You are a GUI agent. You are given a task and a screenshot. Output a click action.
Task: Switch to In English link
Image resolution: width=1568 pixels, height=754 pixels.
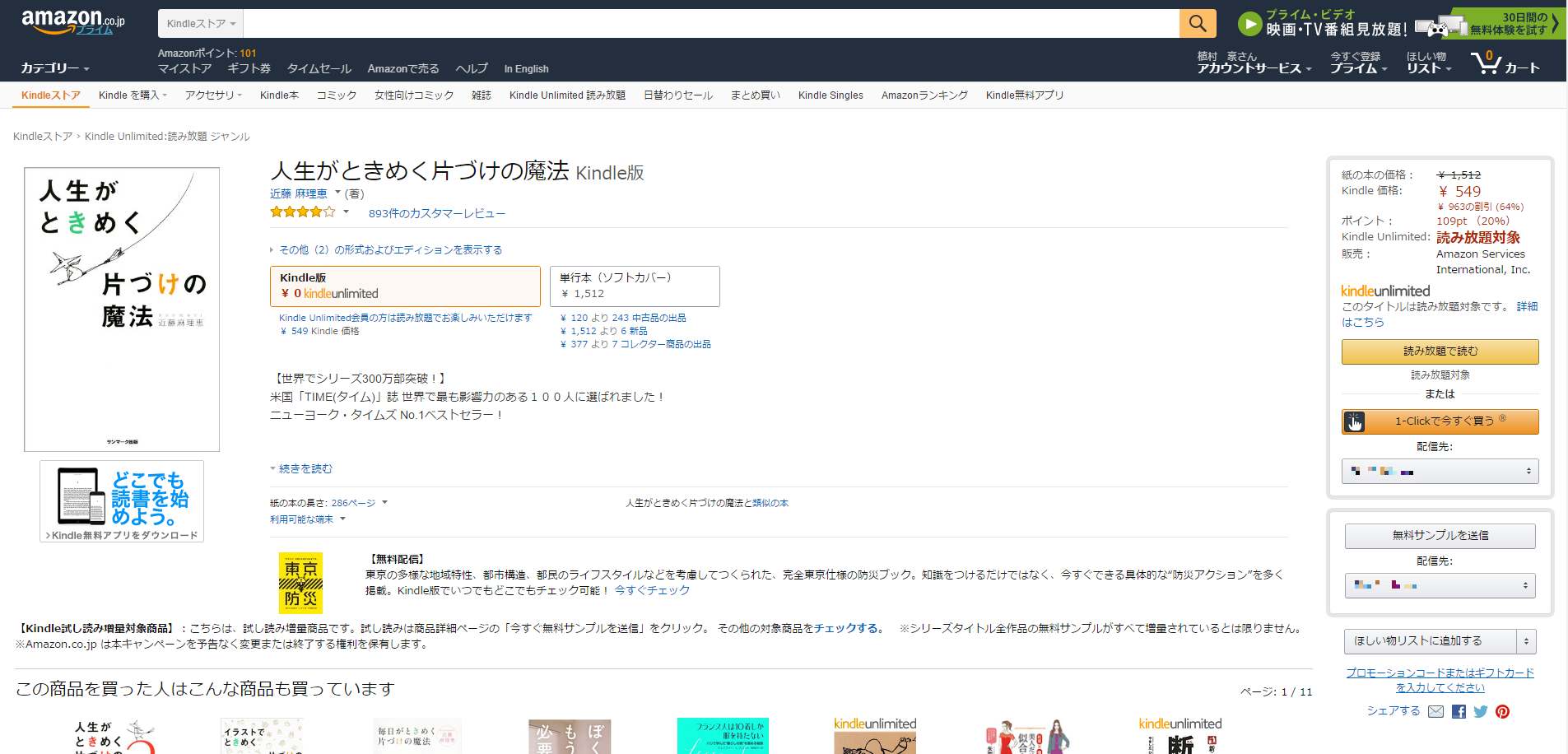pos(526,69)
